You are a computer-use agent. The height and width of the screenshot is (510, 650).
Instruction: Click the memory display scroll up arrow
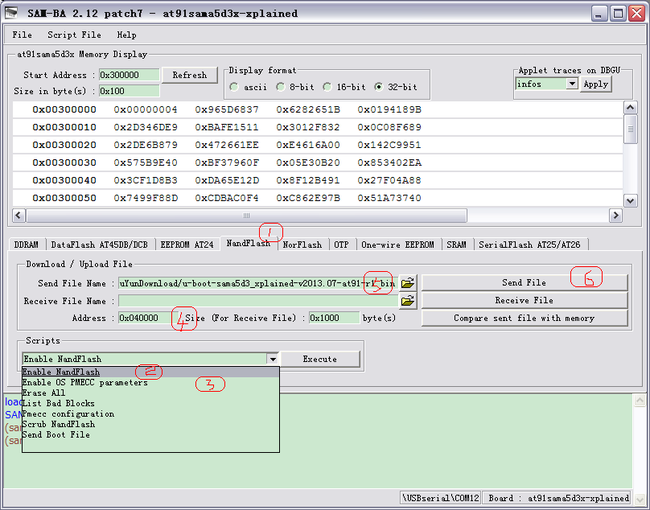pos(631,108)
